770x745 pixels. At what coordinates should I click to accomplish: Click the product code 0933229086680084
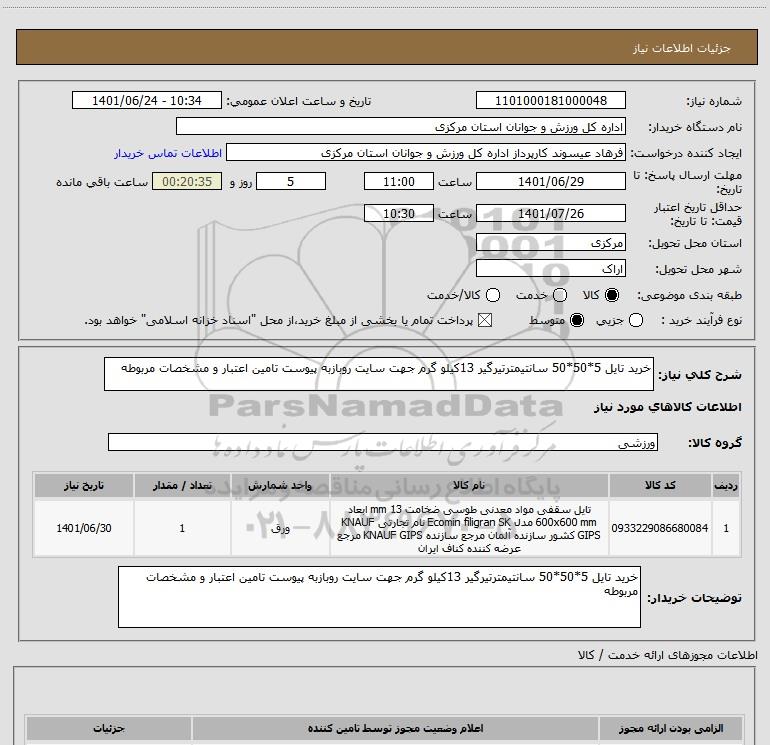660,528
